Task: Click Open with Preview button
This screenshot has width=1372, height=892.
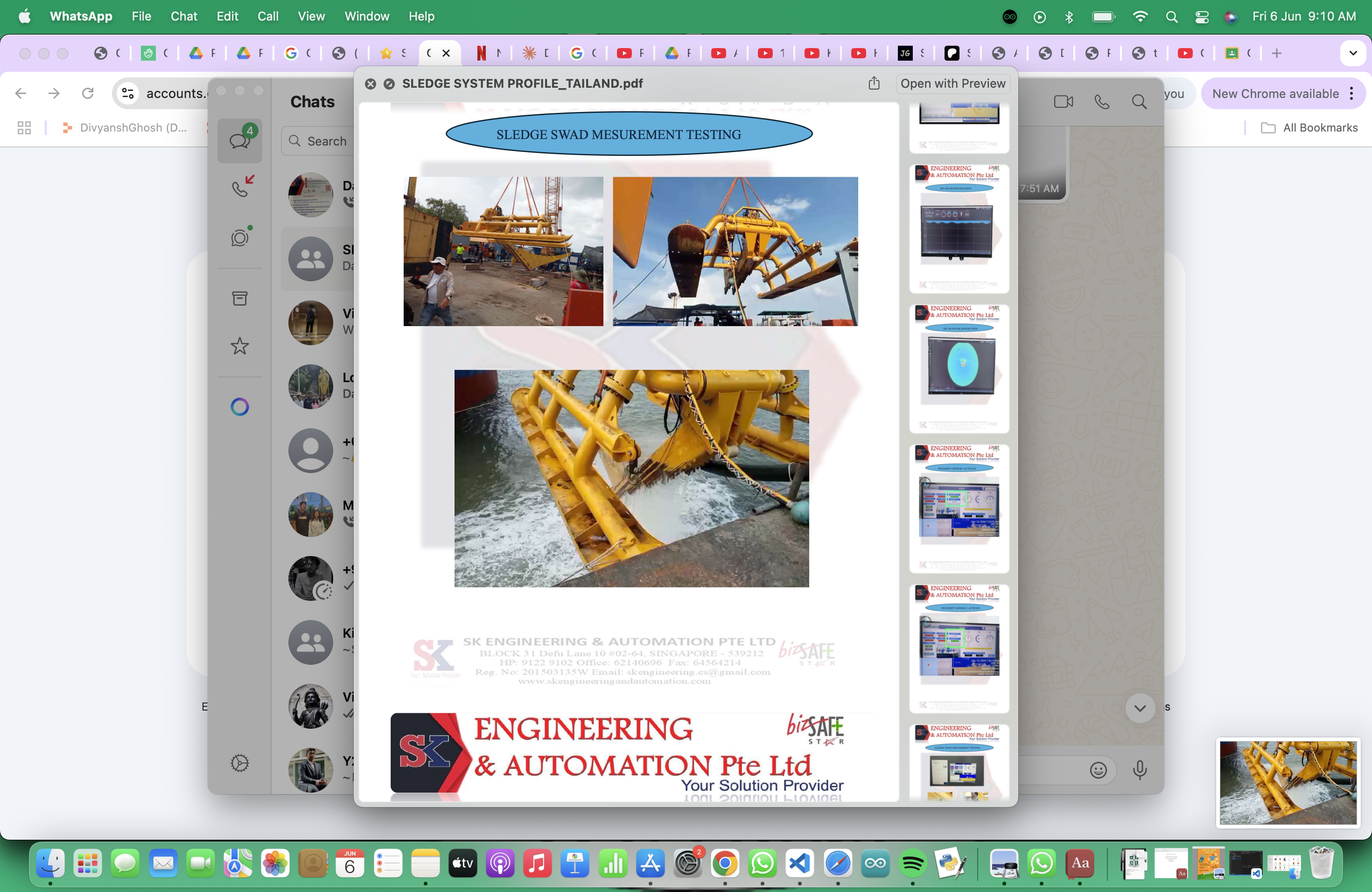Action: [x=952, y=84]
